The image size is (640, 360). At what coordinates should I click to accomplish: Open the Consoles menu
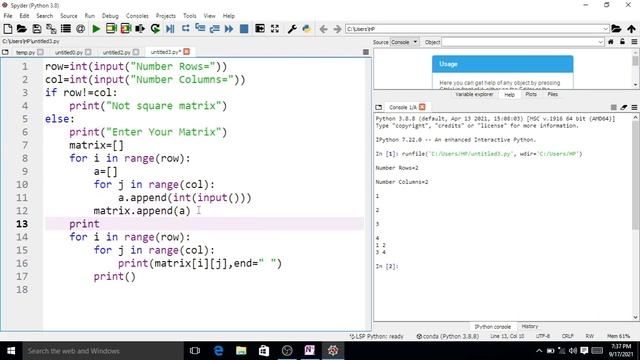tap(137, 16)
